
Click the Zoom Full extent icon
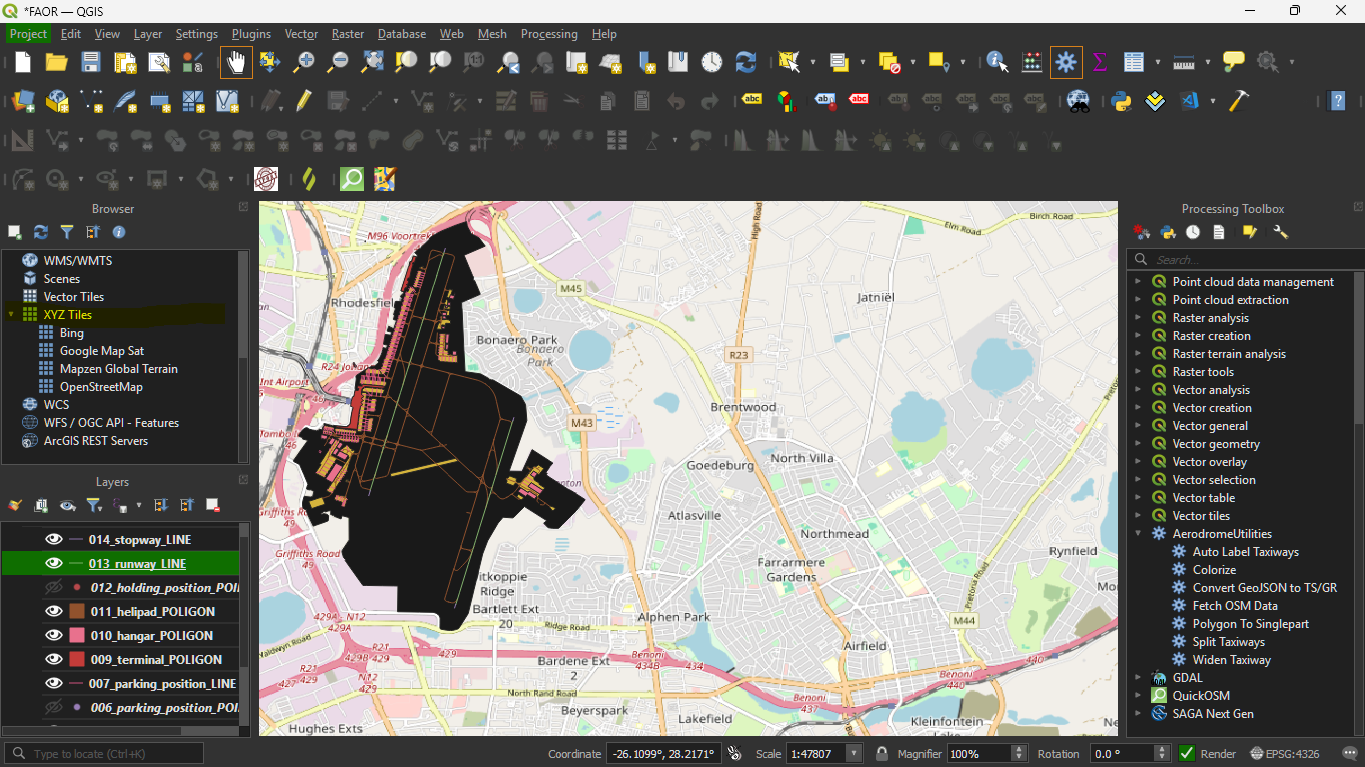click(x=373, y=62)
